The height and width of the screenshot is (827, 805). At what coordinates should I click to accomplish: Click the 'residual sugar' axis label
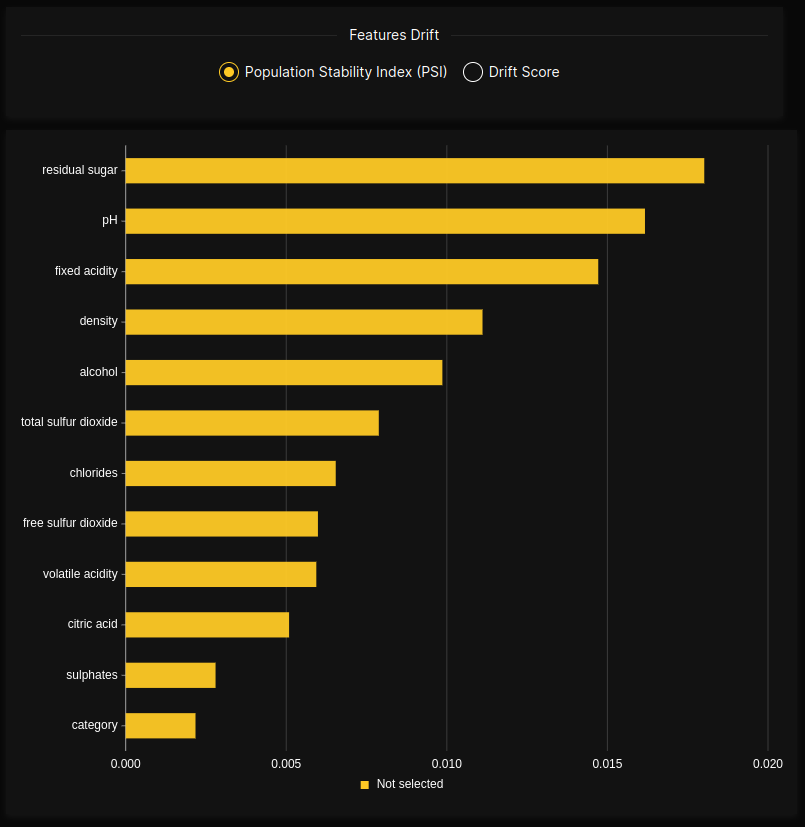coord(79,170)
